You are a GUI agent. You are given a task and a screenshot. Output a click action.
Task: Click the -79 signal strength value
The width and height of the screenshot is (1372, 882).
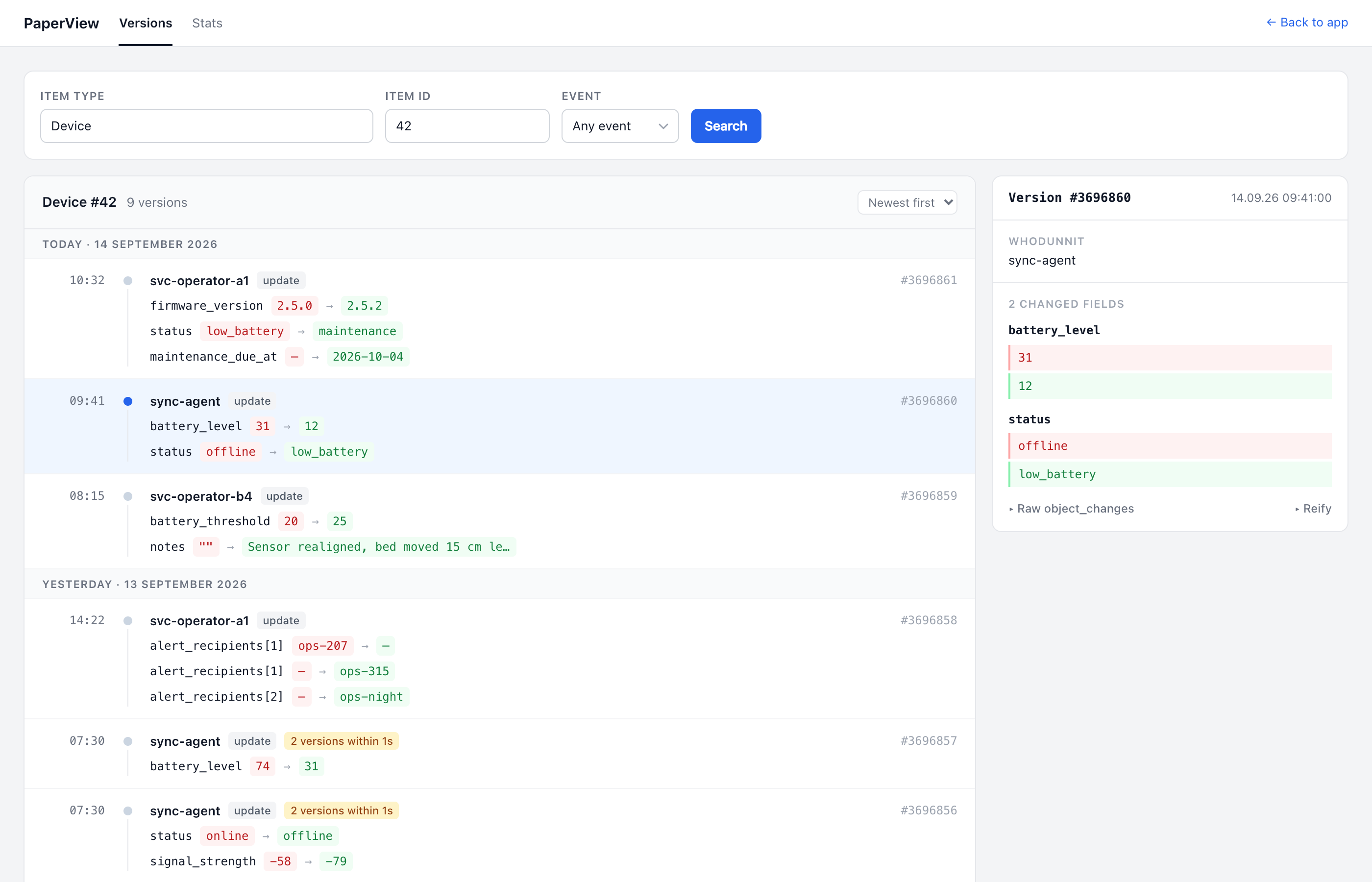(336, 861)
